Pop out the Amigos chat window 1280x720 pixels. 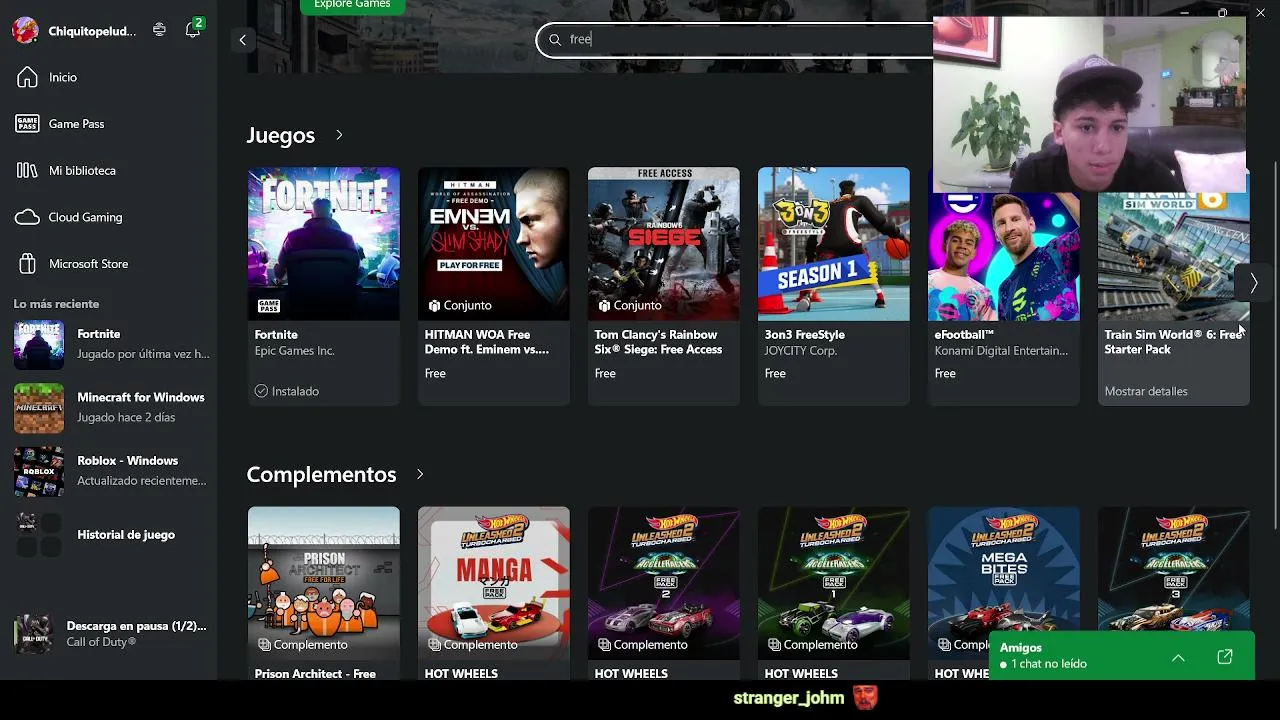[x=1225, y=657]
